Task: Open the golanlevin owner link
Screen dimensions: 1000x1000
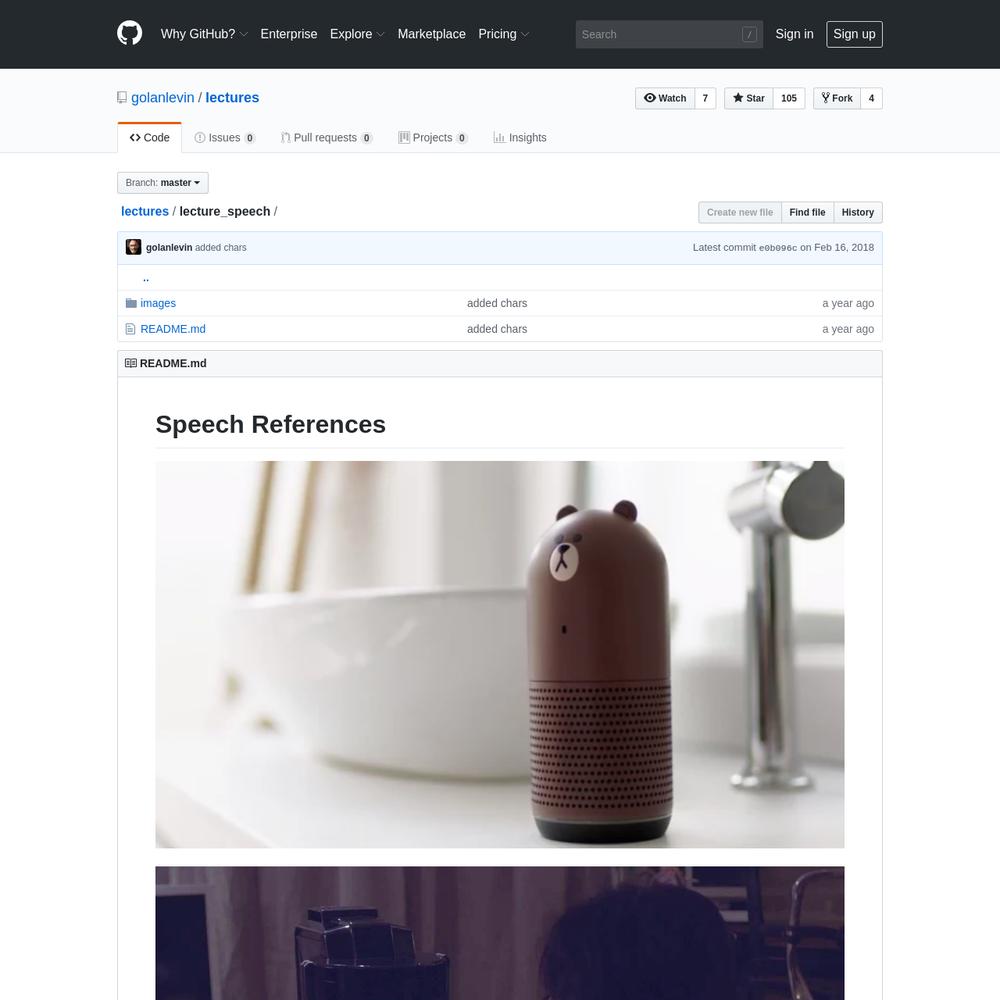Action: coord(163,98)
